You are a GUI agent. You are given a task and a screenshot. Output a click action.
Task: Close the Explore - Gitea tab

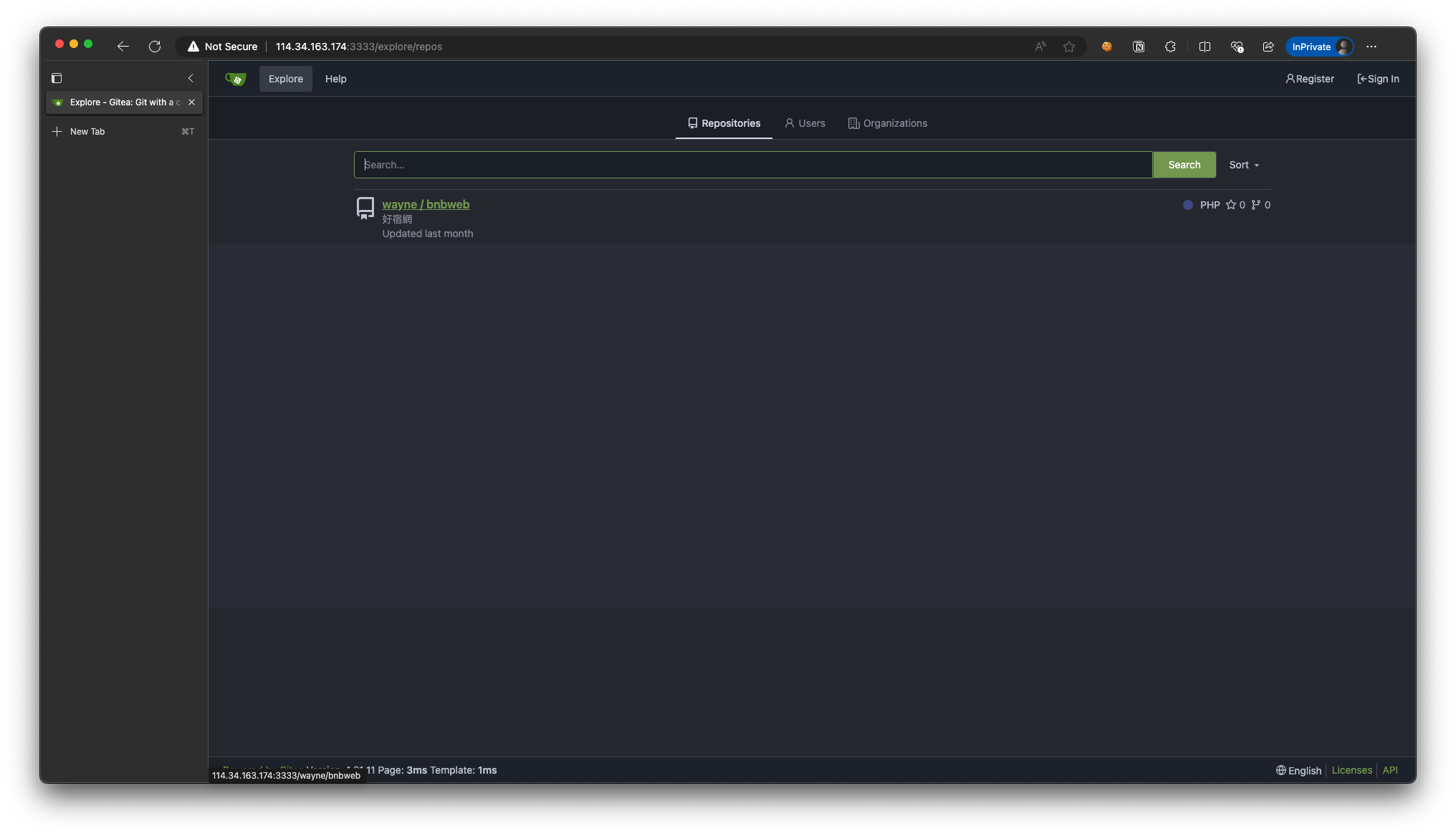191,102
